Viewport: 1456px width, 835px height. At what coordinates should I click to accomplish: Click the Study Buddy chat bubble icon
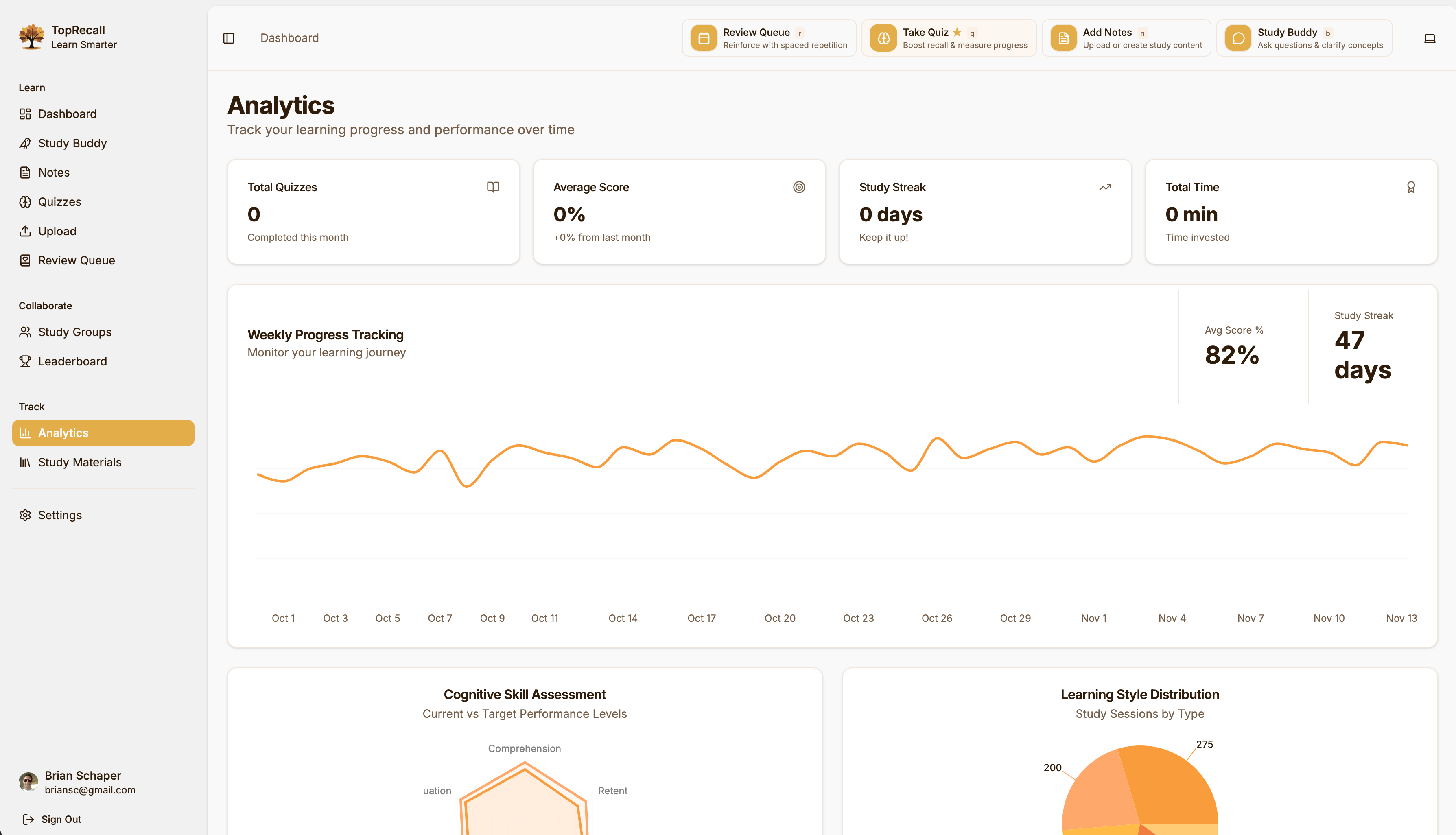[x=1238, y=38]
